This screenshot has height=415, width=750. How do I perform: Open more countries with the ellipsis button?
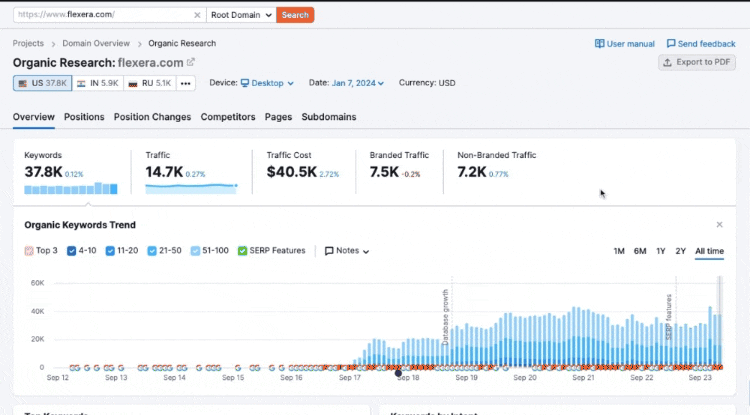tap(186, 83)
